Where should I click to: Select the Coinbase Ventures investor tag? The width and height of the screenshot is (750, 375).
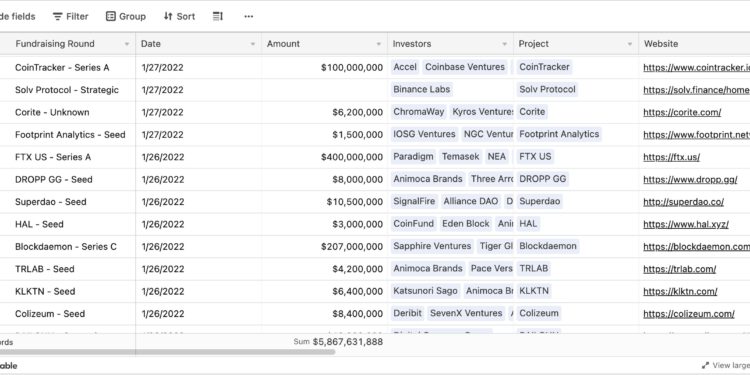point(465,67)
